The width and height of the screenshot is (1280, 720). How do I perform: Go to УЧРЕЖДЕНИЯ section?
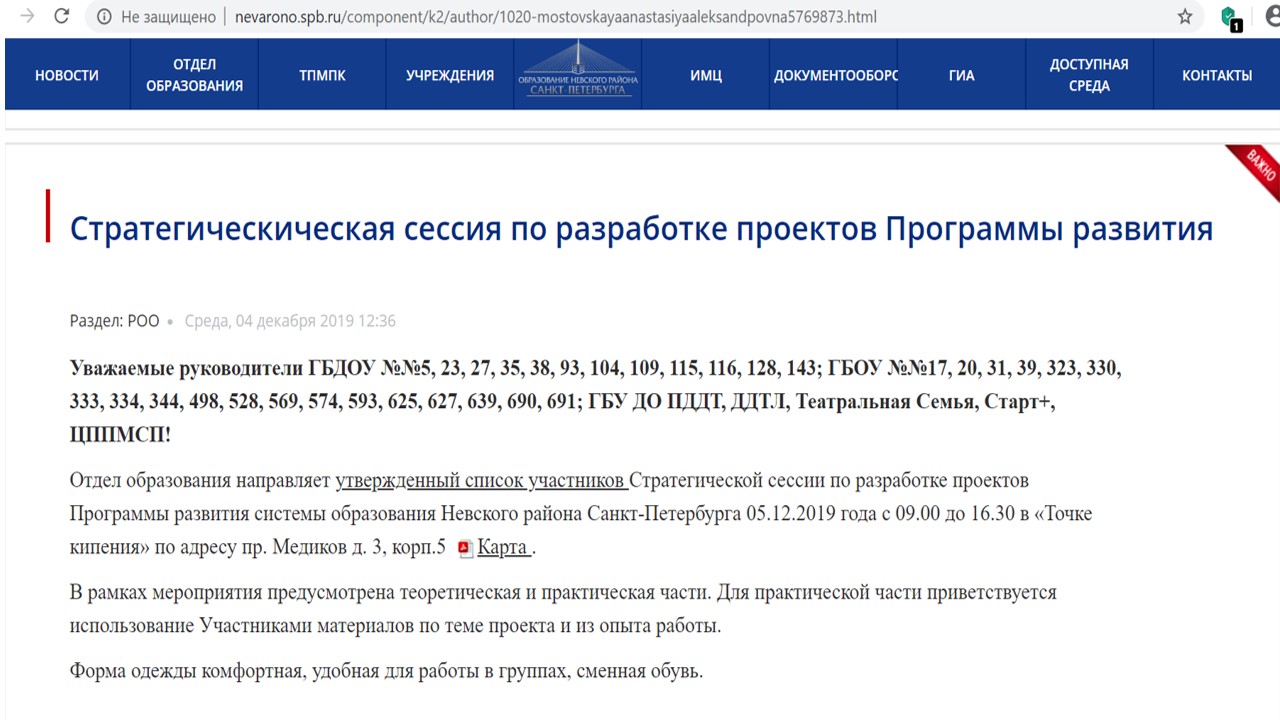(450, 75)
